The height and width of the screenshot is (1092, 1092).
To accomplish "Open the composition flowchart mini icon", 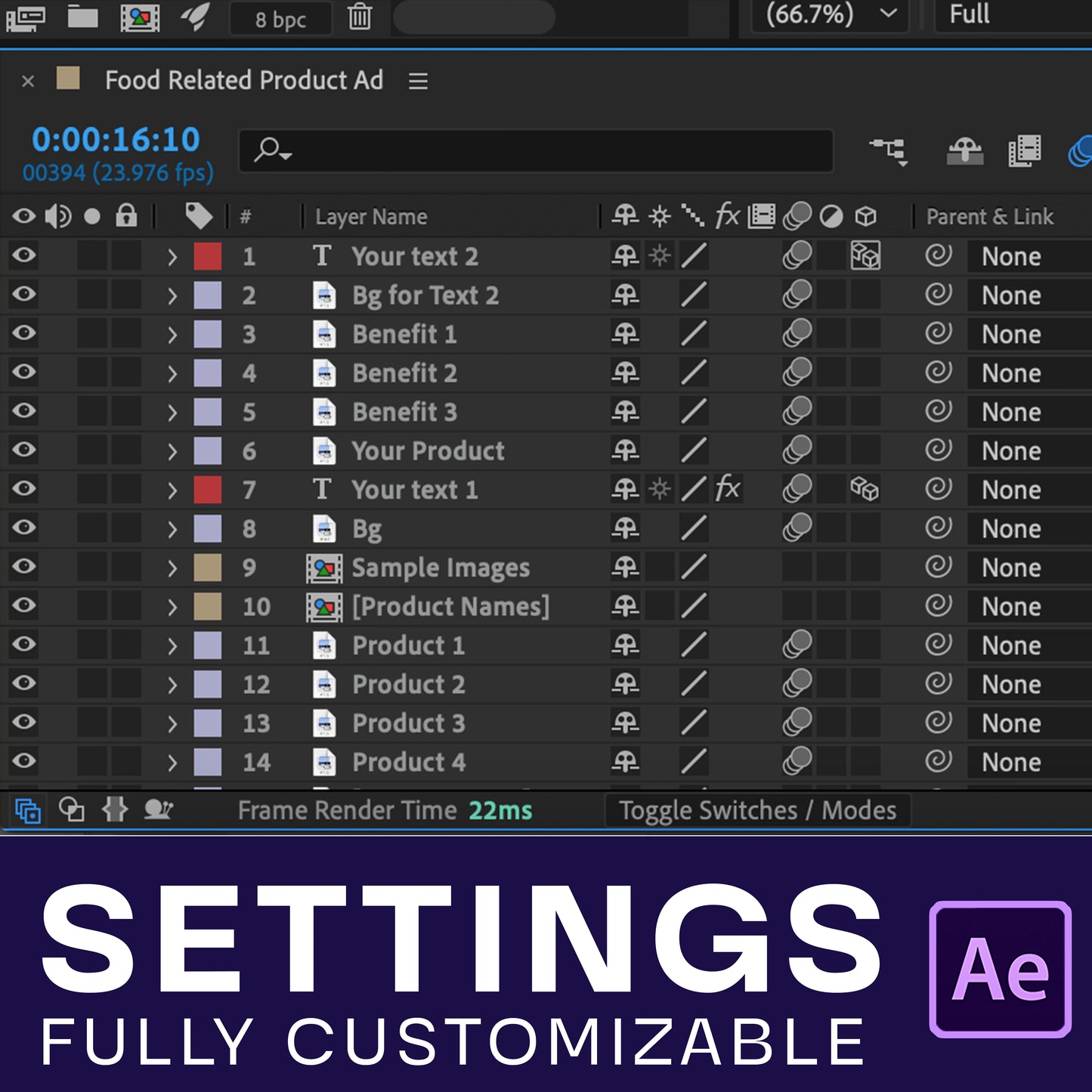I will point(888,150).
